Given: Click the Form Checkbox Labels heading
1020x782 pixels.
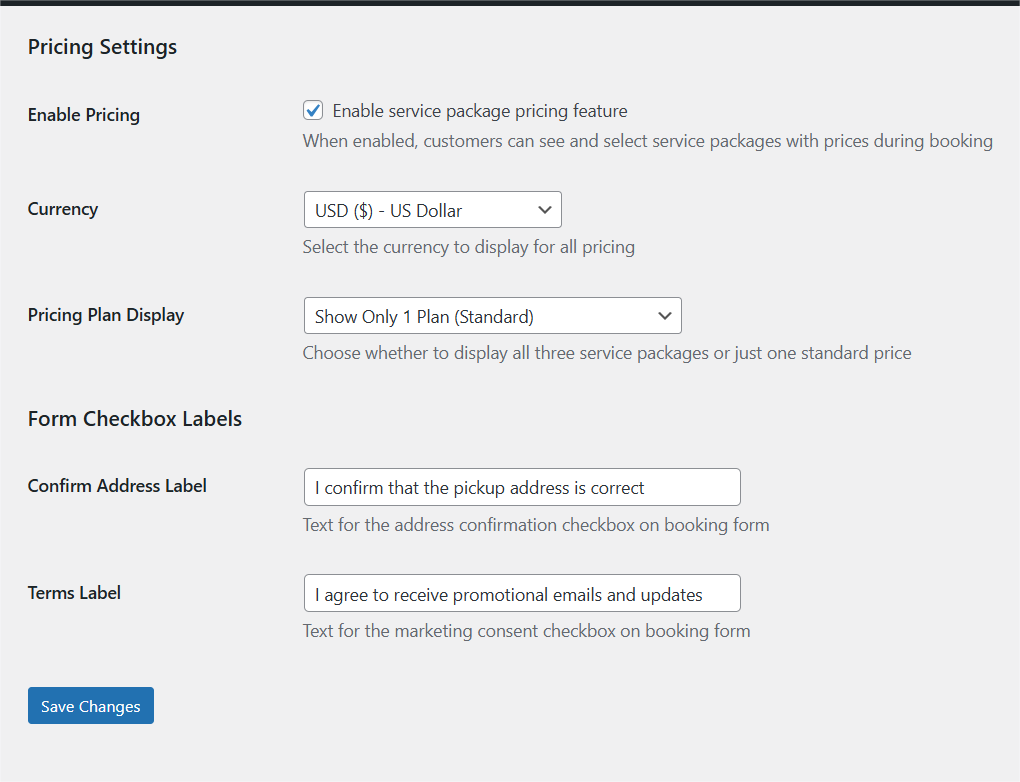Looking at the screenshot, I should coord(134,418).
